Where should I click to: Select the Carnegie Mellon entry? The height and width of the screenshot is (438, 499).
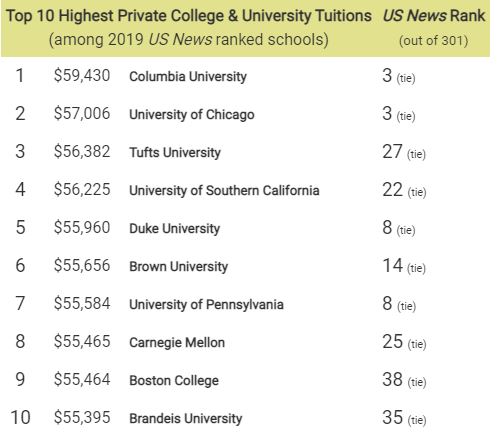click(x=177, y=343)
